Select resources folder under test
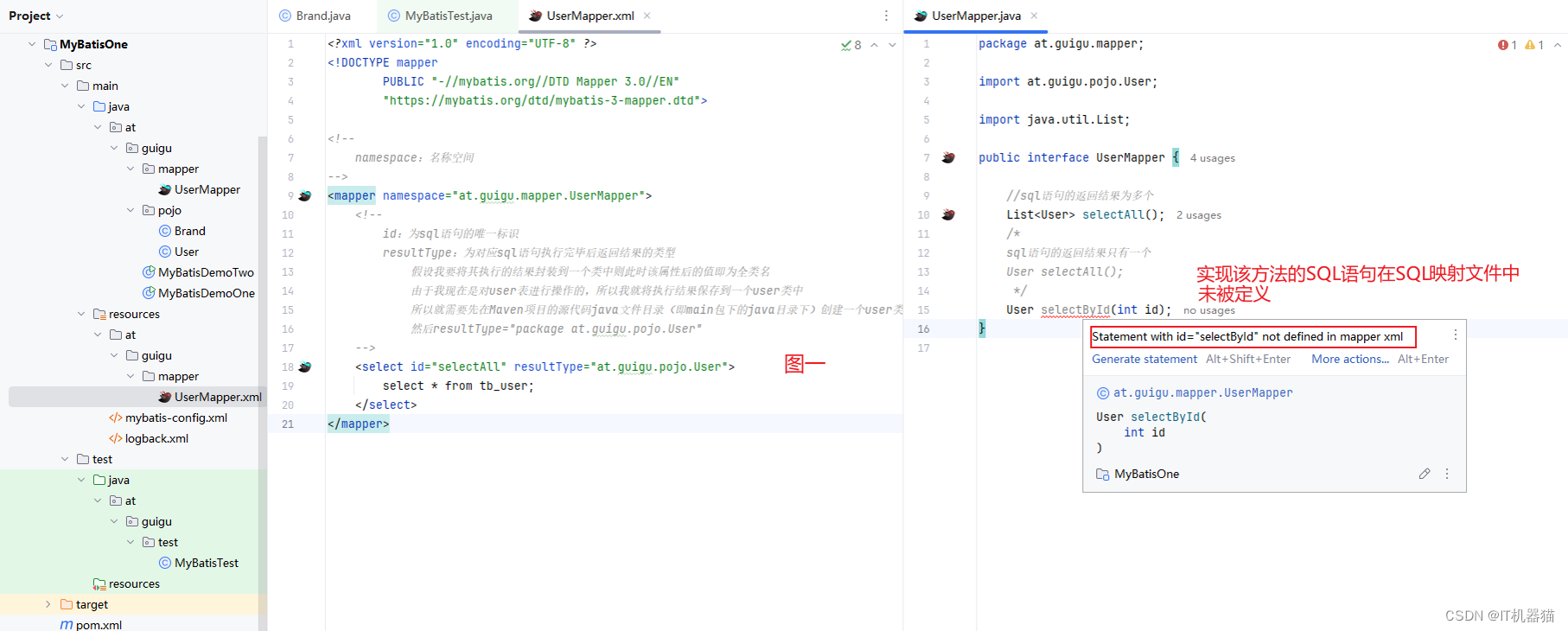Image resolution: width=1568 pixels, height=631 pixels. click(134, 583)
